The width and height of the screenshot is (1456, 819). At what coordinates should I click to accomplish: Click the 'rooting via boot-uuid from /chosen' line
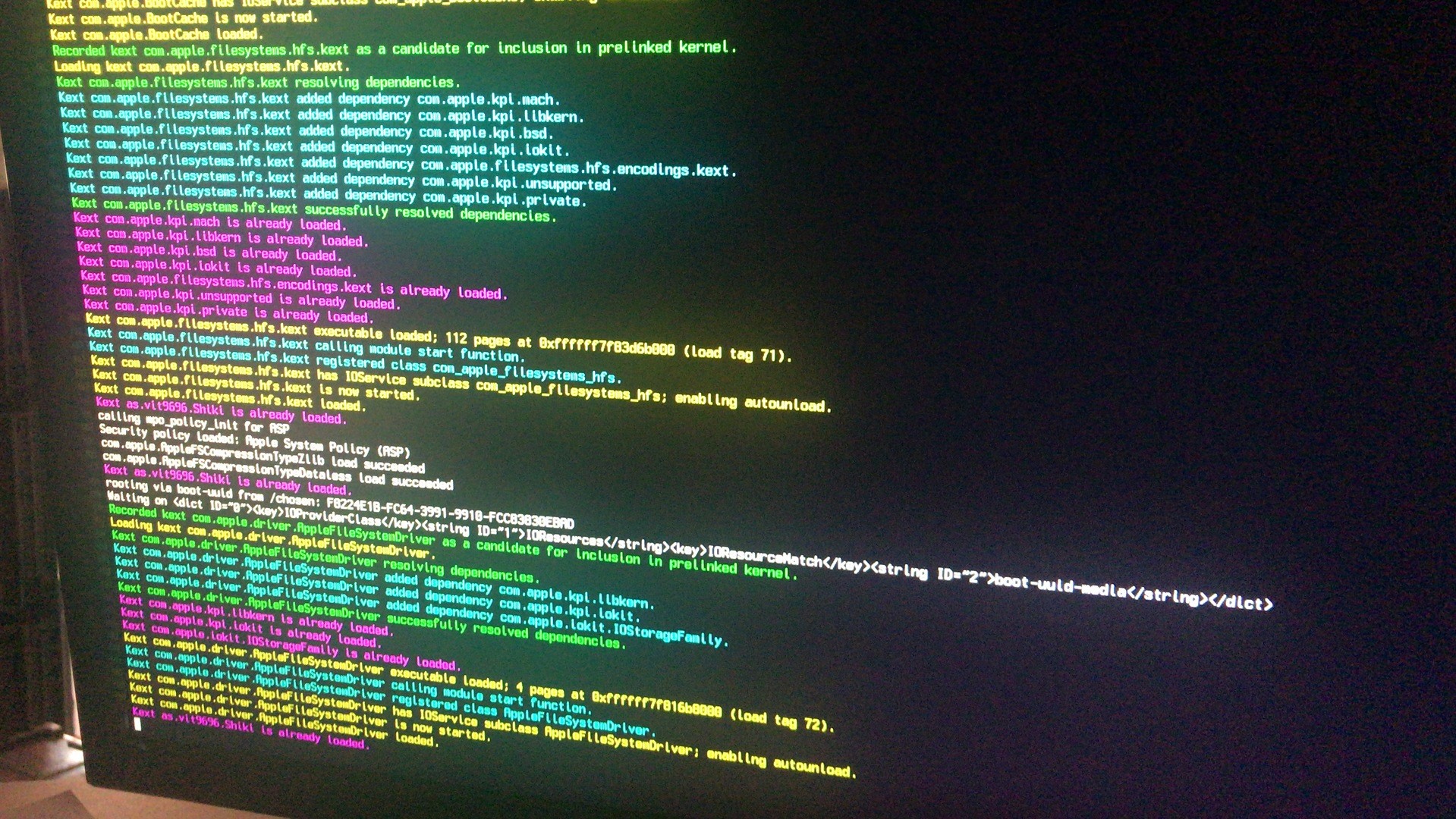(340, 504)
